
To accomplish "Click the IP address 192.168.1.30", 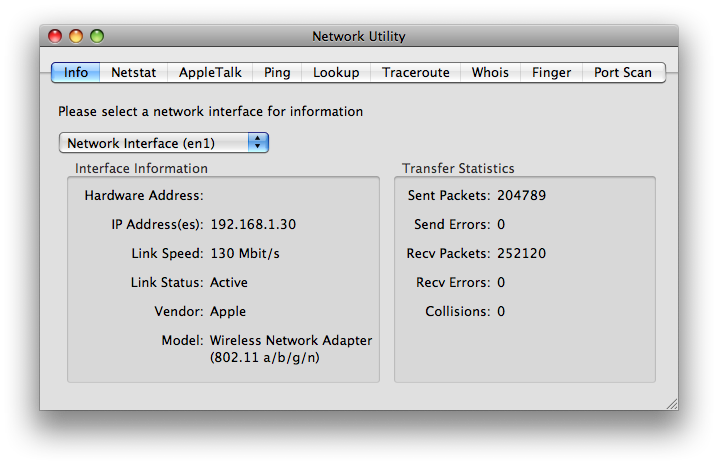I will pyautogui.click(x=253, y=224).
